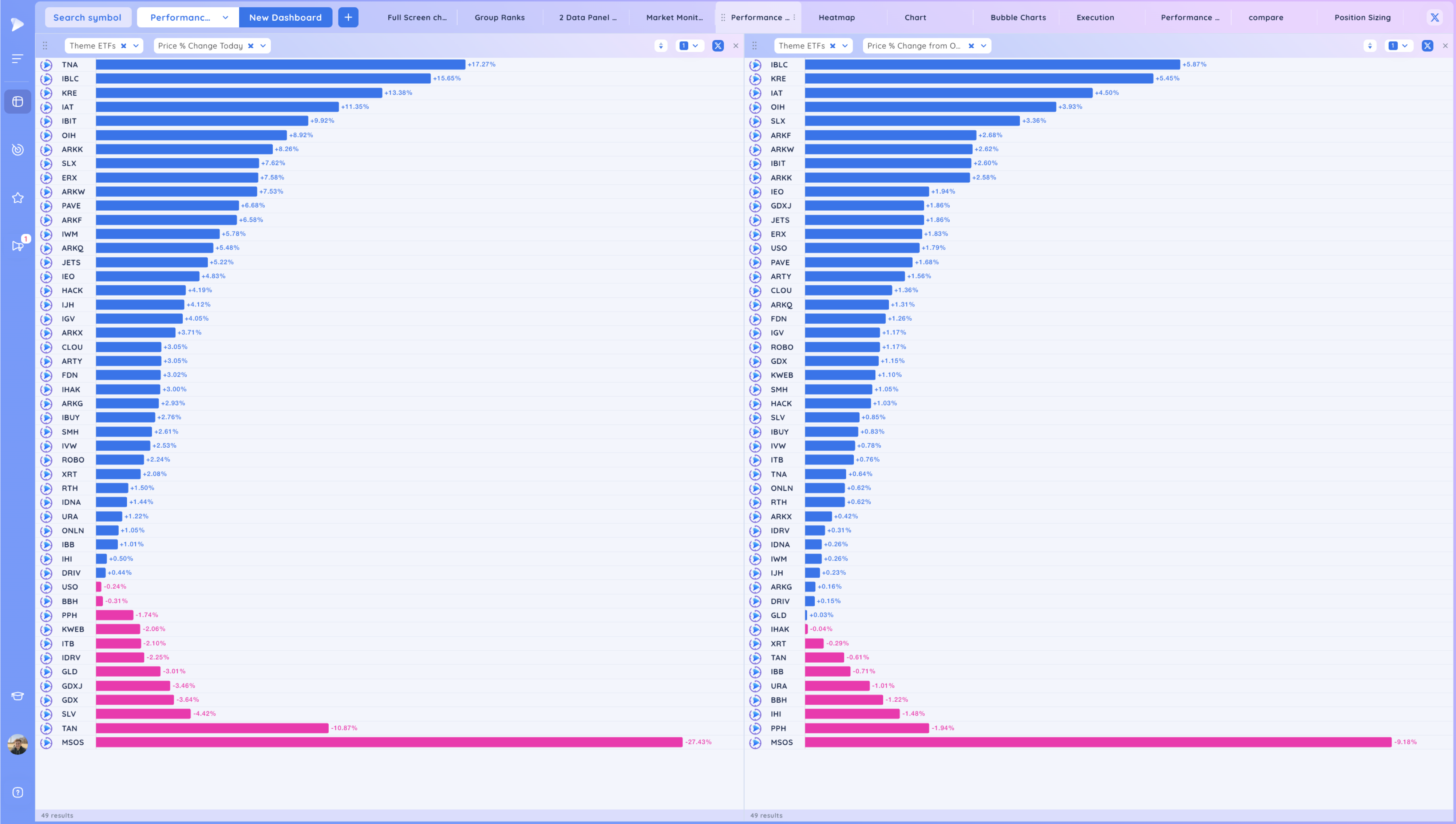
Task: Click the help question mark icon
Action: click(17, 792)
